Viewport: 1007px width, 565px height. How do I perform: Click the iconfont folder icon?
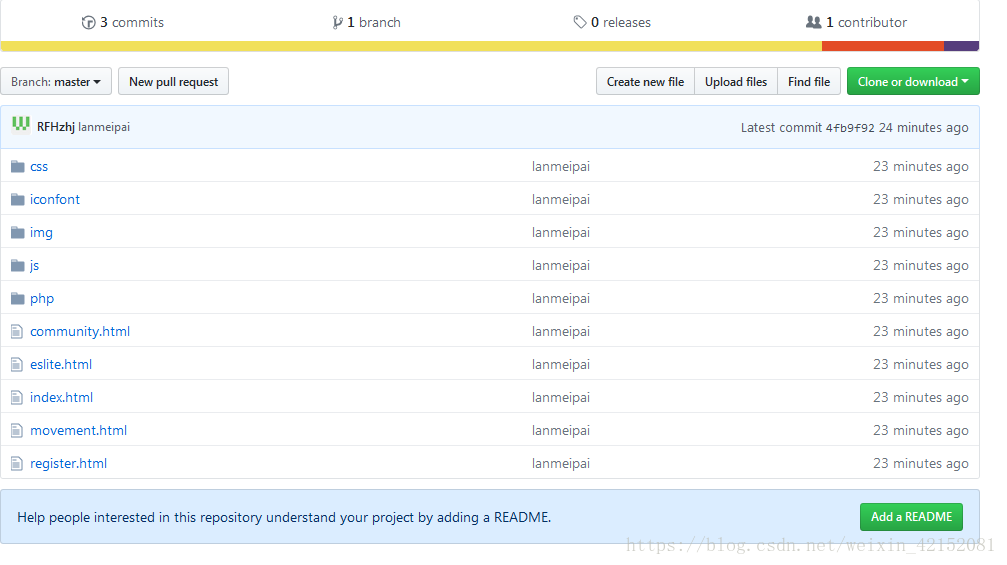[17, 199]
